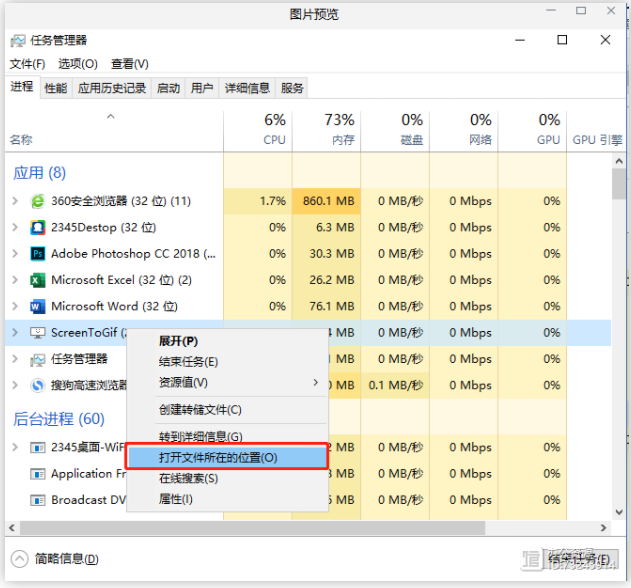Click the Microsoft Word icon
The width and height of the screenshot is (631, 588).
[x=38, y=306]
